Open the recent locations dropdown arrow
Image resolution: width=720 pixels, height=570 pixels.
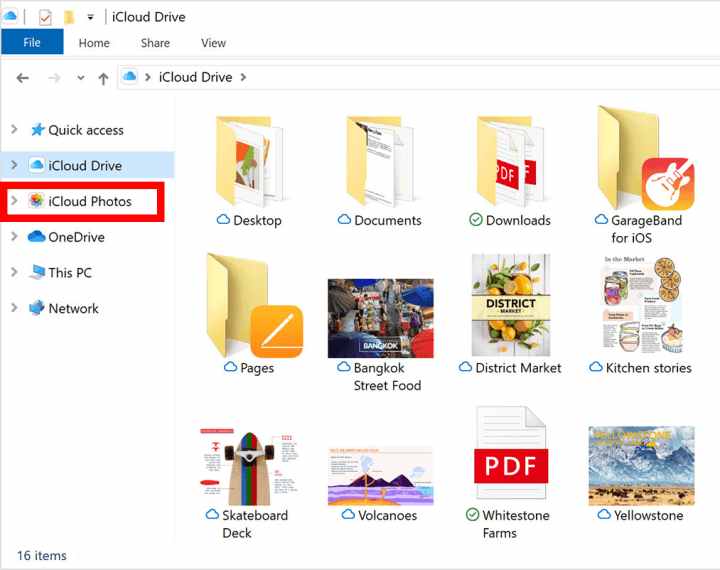81,78
